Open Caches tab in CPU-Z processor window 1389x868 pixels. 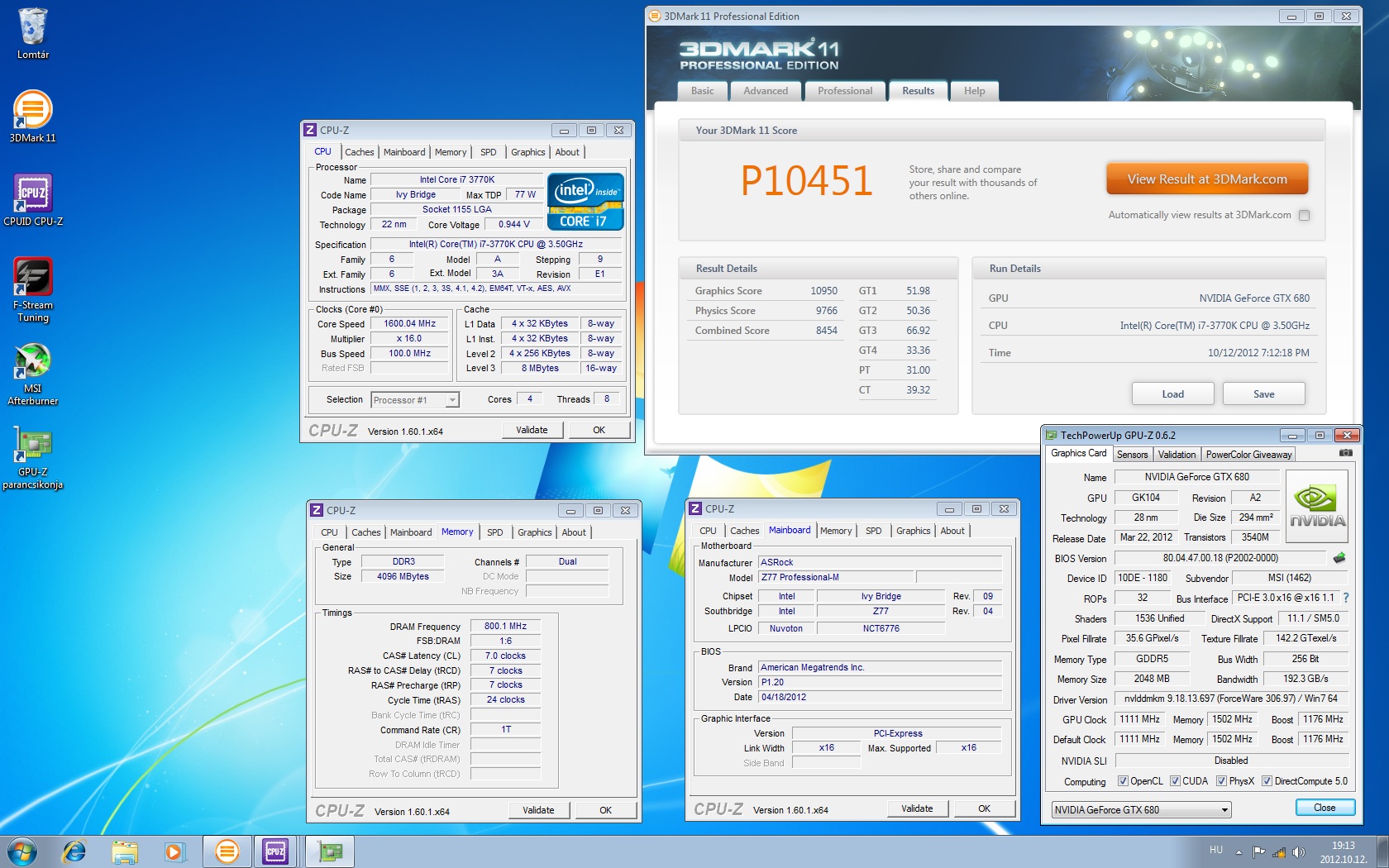[360, 152]
